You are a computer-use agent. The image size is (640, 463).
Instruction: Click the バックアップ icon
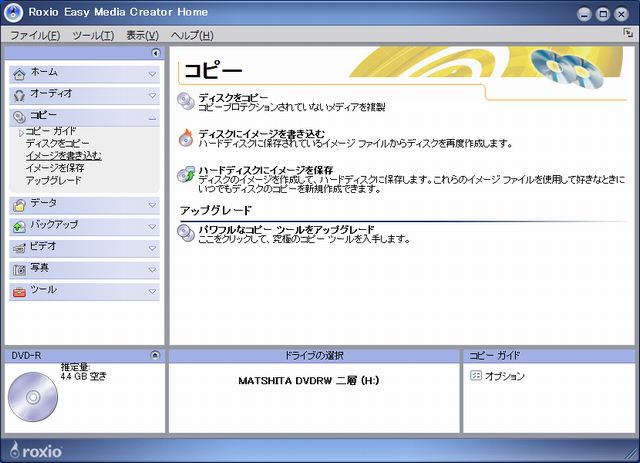(19, 227)
